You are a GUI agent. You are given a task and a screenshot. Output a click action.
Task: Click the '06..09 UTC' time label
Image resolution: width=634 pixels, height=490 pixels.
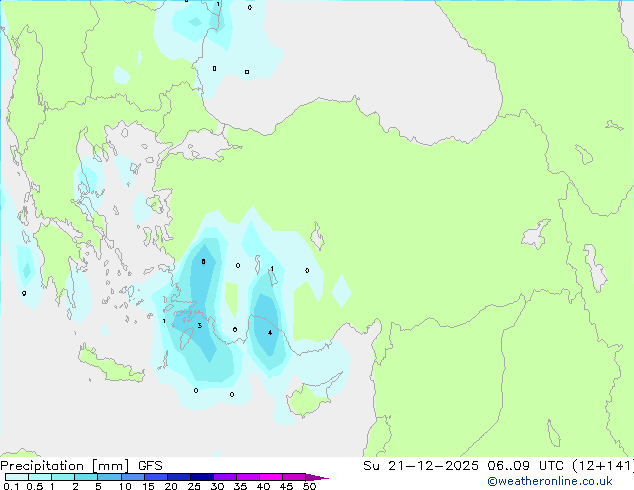coord(525,466)
